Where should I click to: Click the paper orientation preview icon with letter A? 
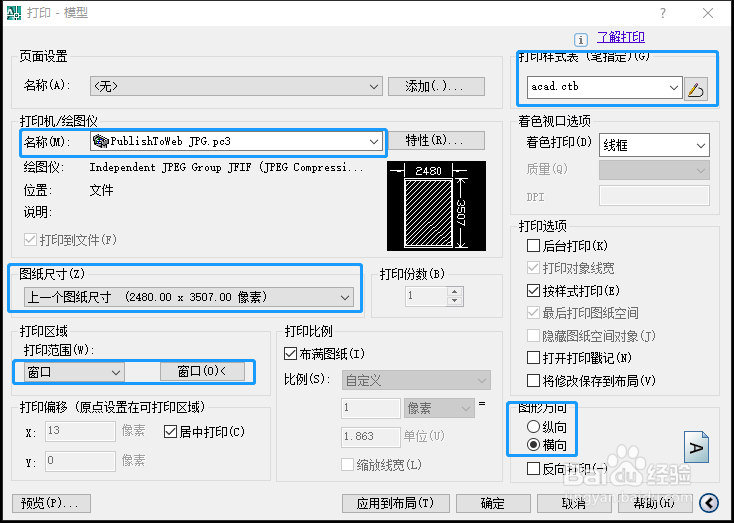coord(697,448)
